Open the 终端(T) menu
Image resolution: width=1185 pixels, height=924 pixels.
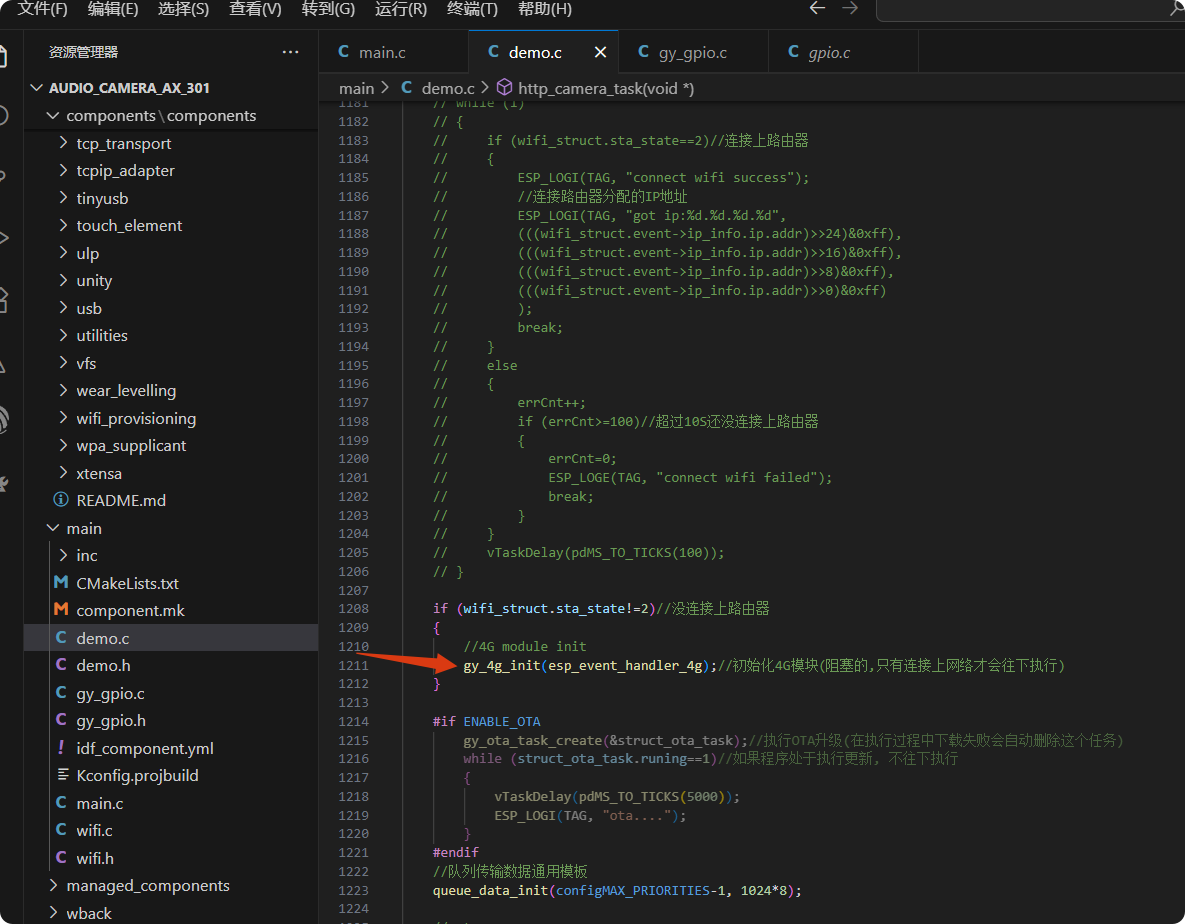point(471,9)
